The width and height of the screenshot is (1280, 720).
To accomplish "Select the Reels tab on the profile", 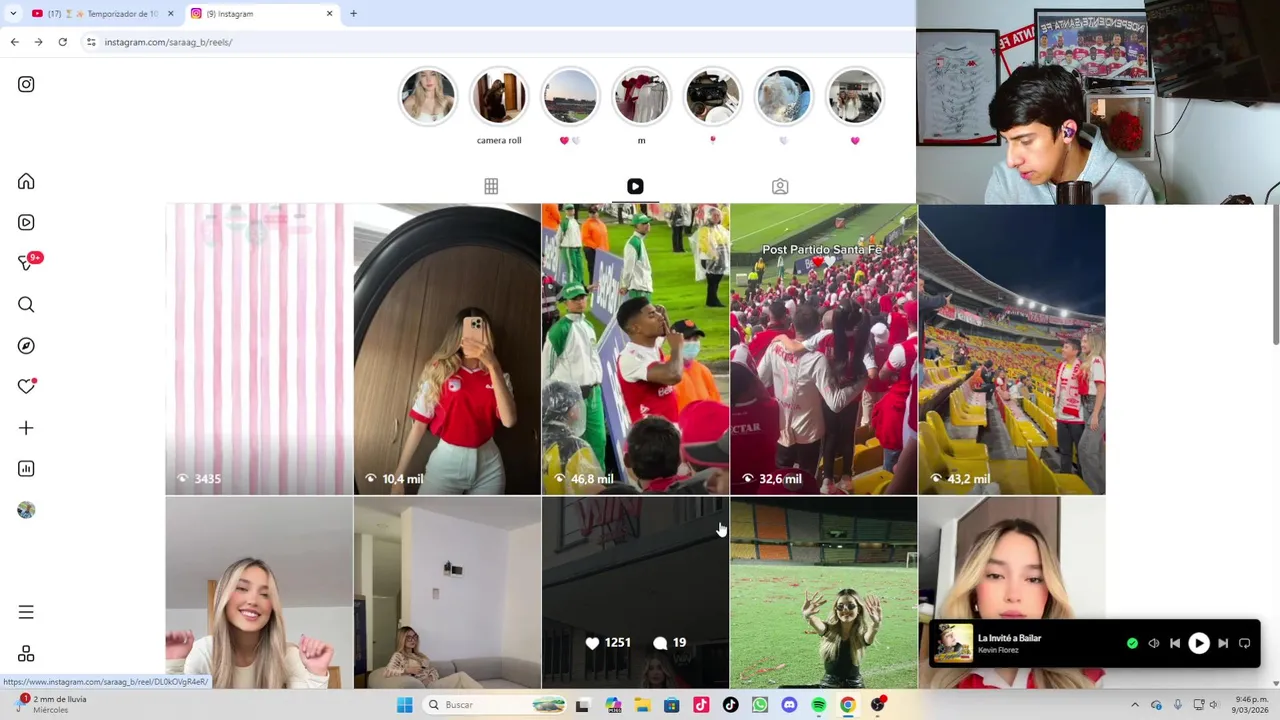I will click(635, 186).
